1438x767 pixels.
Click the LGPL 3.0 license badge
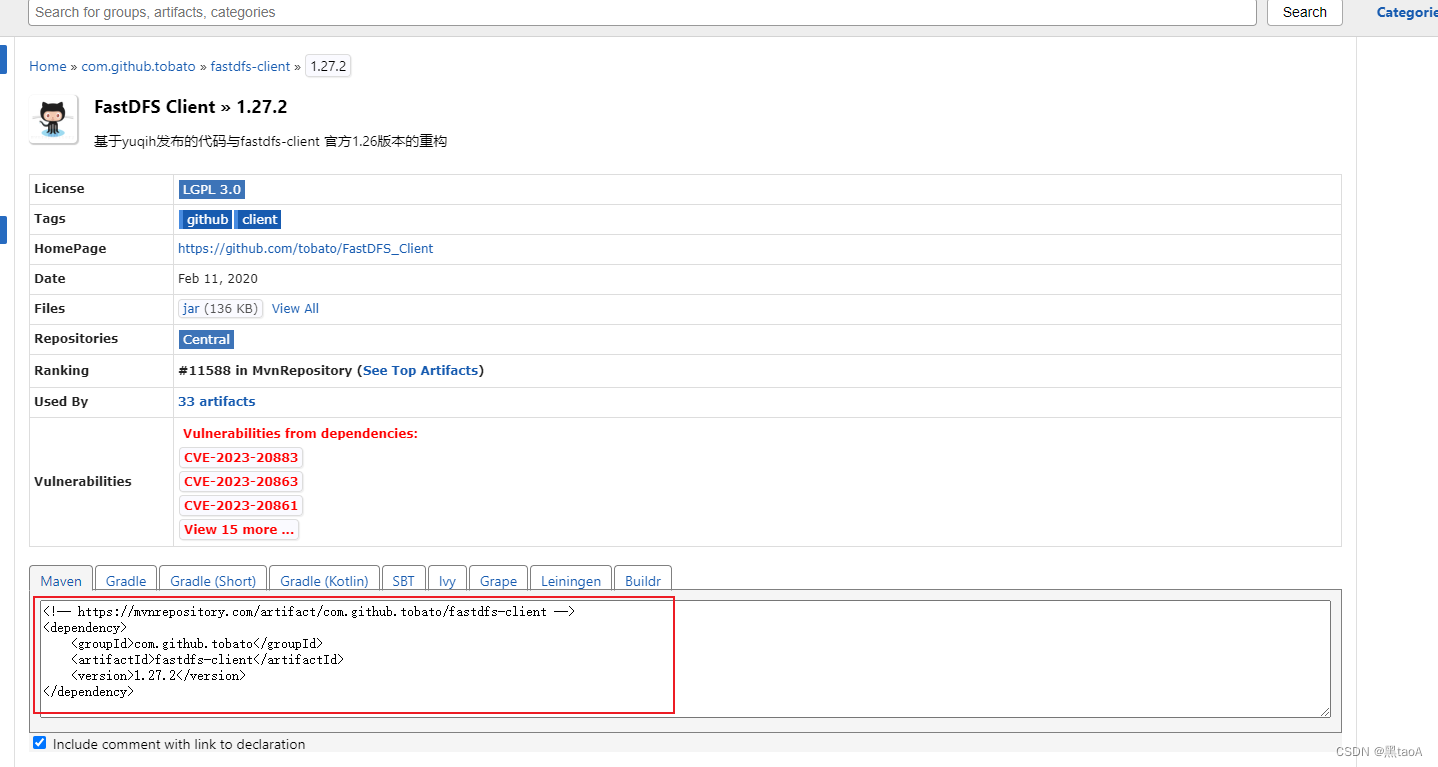coord(211,189)
